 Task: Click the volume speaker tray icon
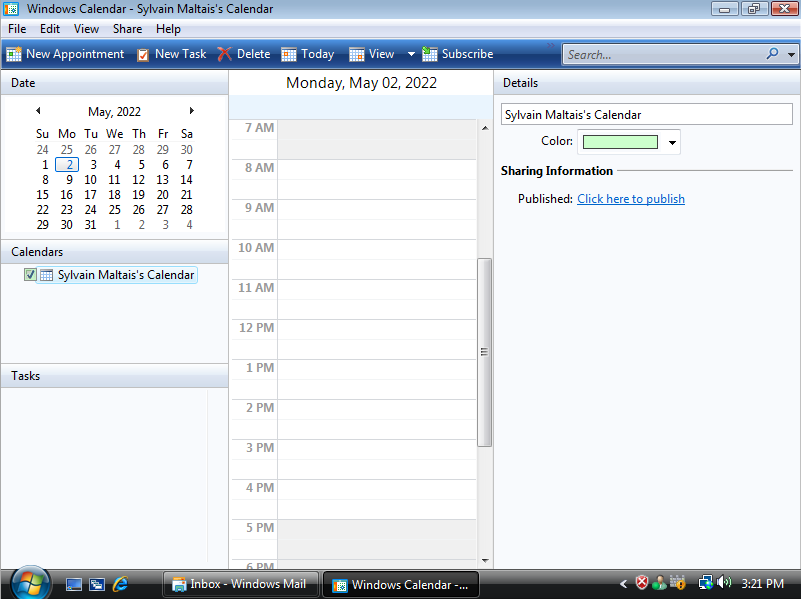click(724, 583)
